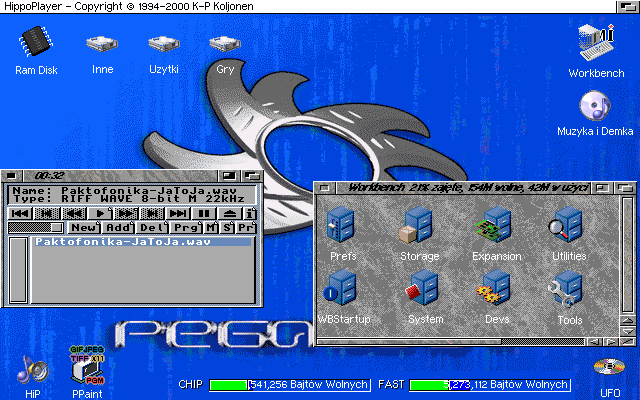Click the Pr button in HippoPlayer

246,227
